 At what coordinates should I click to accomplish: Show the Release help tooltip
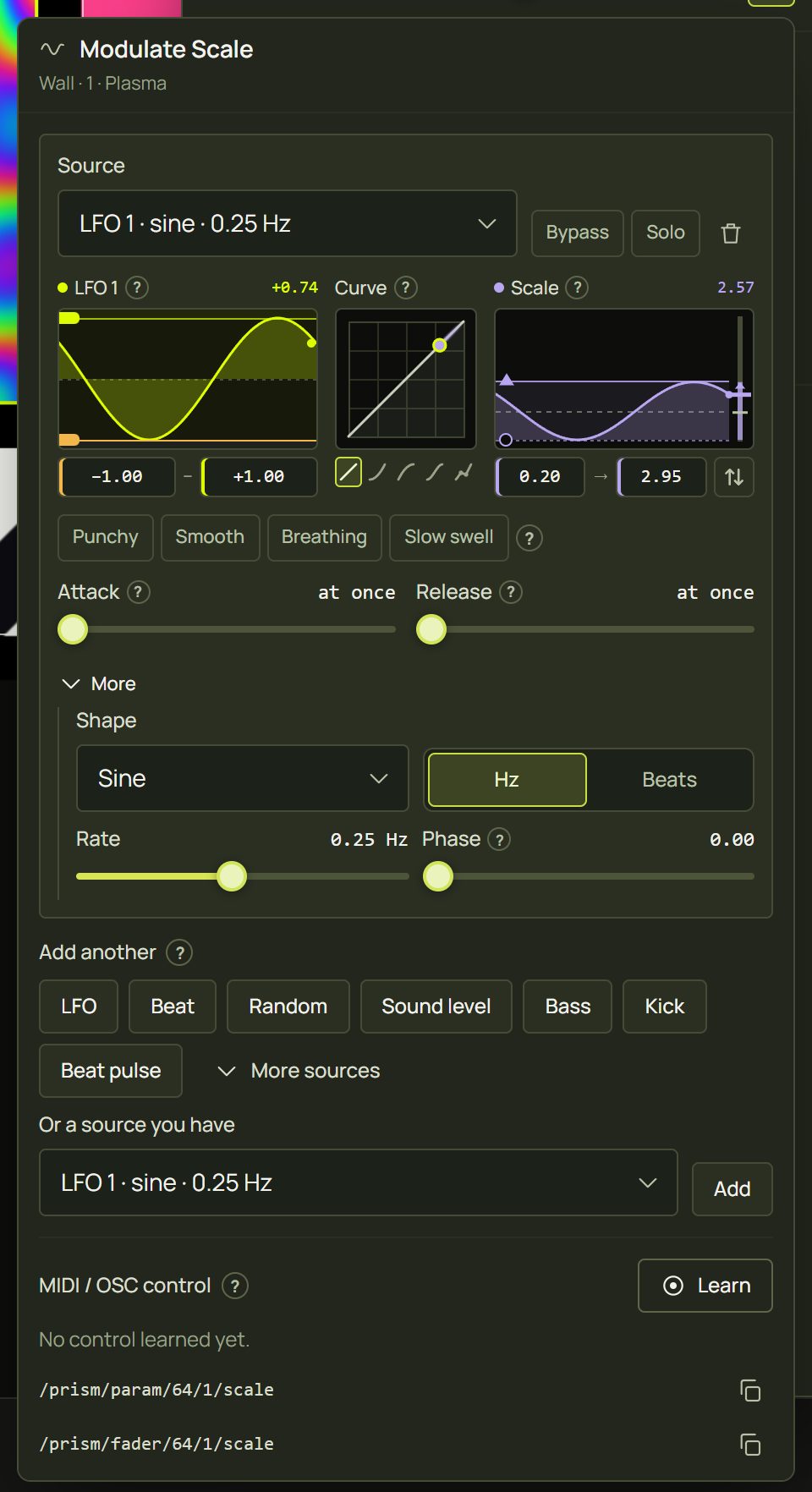pos(511,592)
